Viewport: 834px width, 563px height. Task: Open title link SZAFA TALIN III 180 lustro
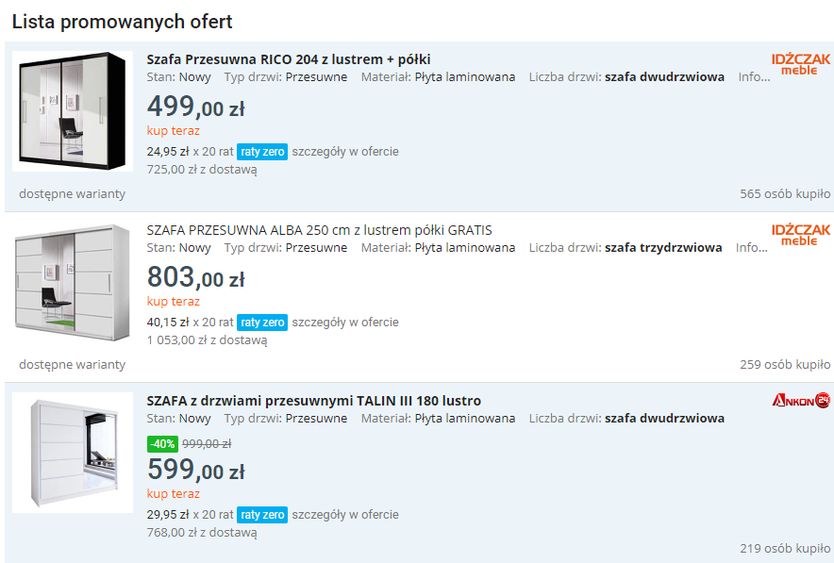[313, 401]
